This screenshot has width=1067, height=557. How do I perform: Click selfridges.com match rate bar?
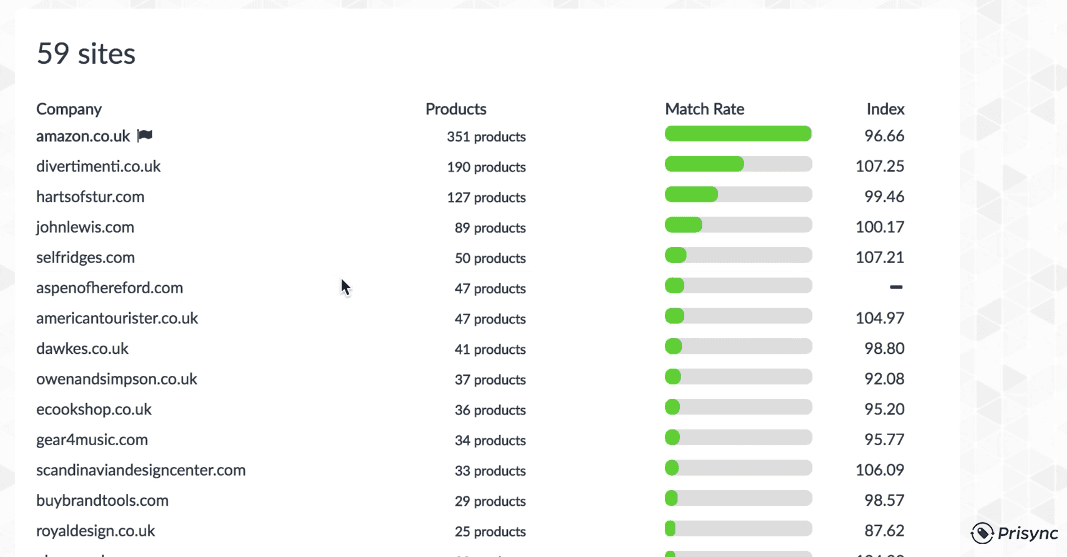[x=738, y=256]
